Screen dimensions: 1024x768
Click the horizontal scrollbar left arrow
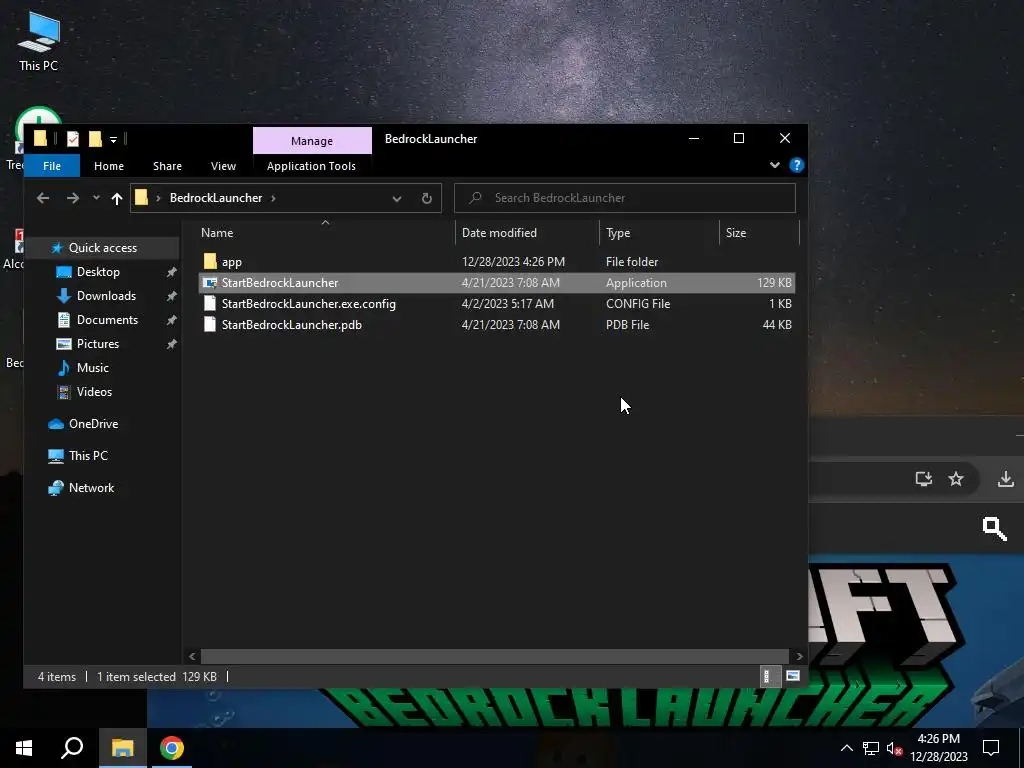192,656
